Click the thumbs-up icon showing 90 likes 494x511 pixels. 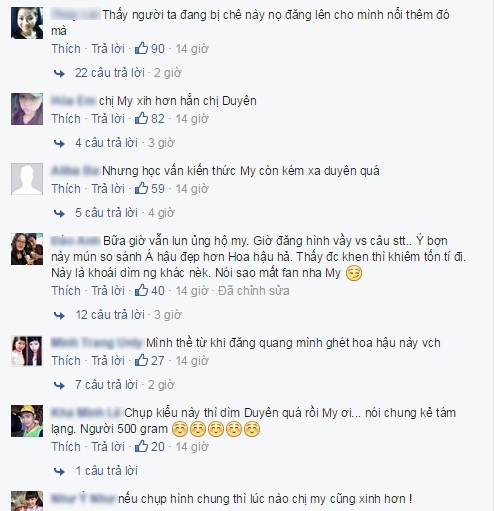(141, 48)
